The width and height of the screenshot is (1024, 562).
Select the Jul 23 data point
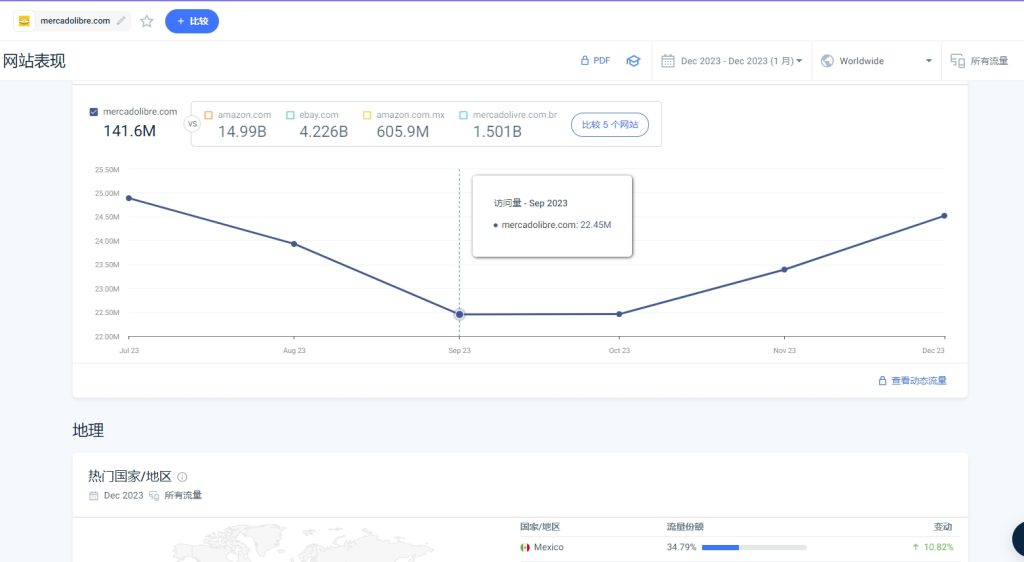(x=129, y=198)
